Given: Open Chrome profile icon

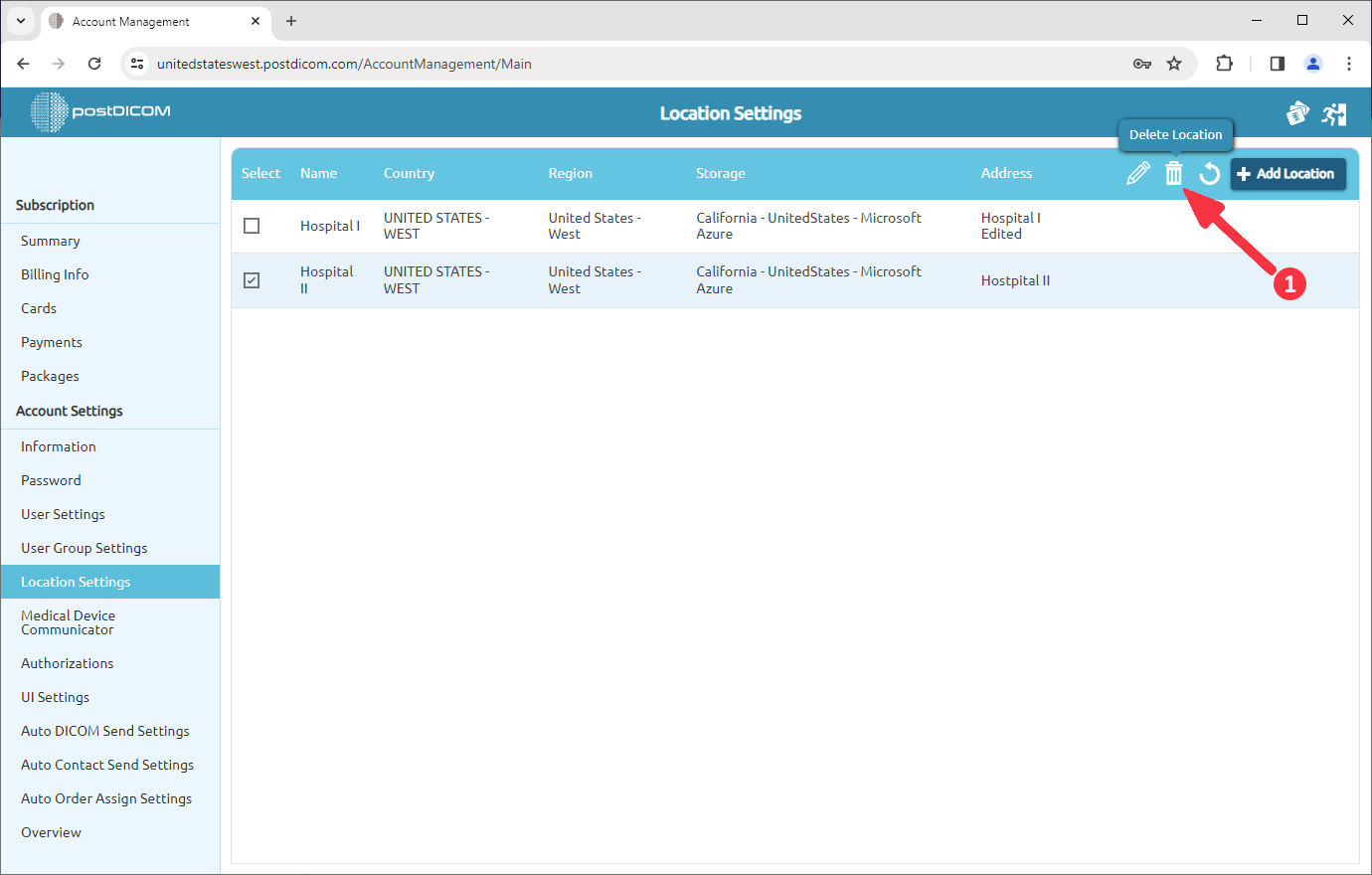Looking at the screenshot, I should coord(1313,63).
